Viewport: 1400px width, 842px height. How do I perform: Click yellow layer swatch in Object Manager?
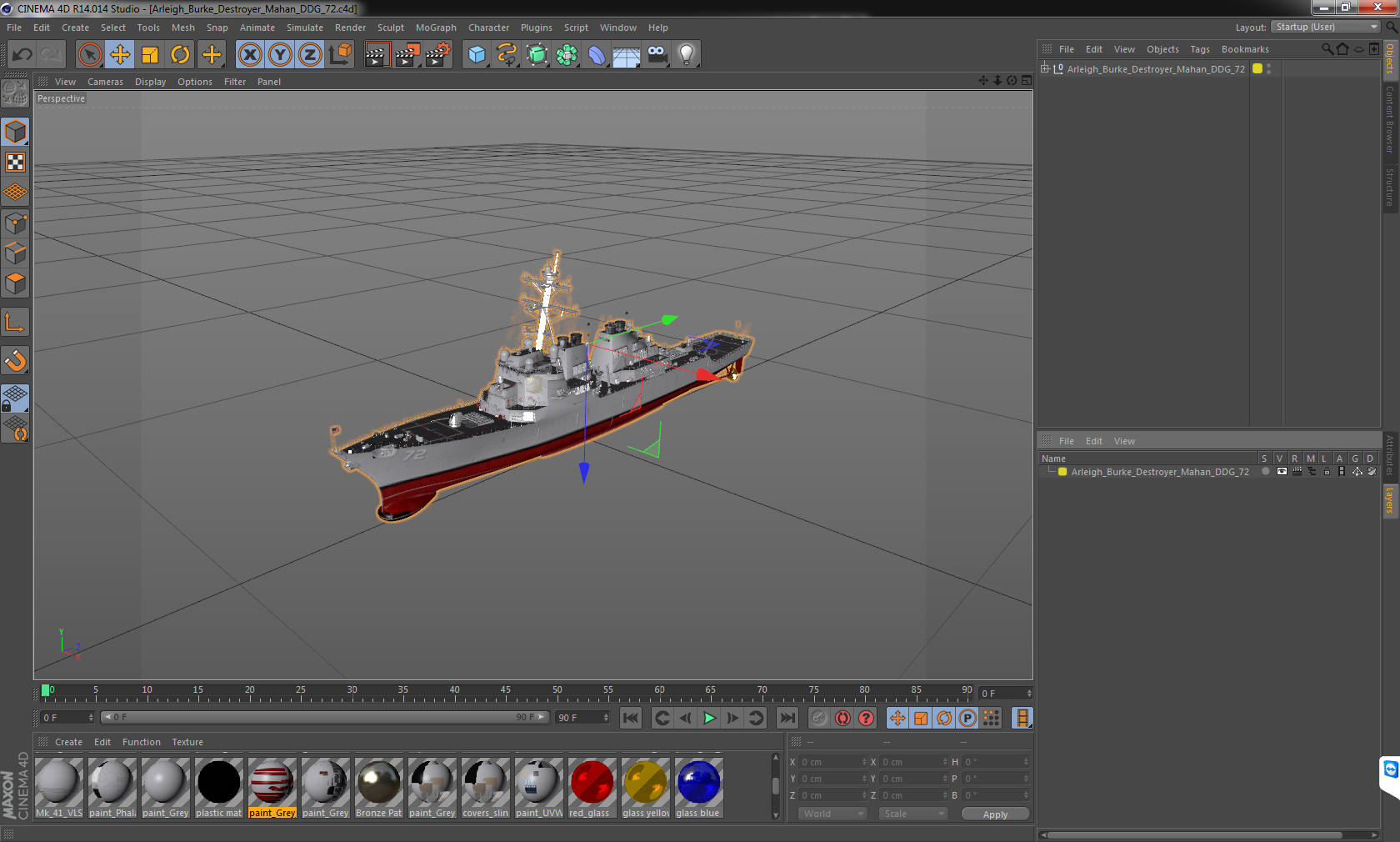coord(1257,68)
